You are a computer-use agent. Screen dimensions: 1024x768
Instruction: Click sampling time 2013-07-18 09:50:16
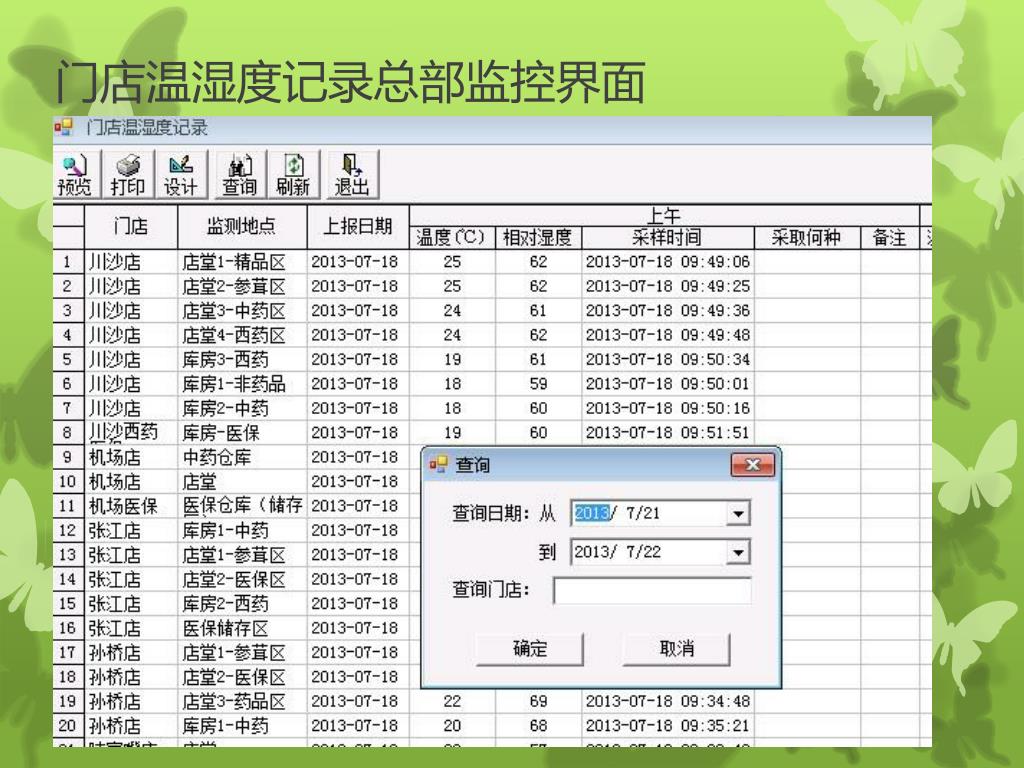coord(667,408)
